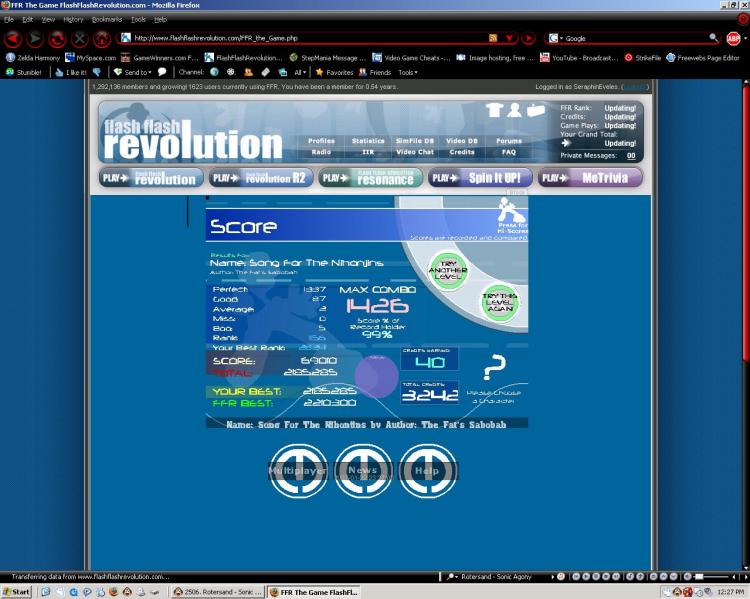The width and height of the screenshot is (750, 599).
Task: Click the Play Spin It UP! button
Action: [x=480, y=178]
